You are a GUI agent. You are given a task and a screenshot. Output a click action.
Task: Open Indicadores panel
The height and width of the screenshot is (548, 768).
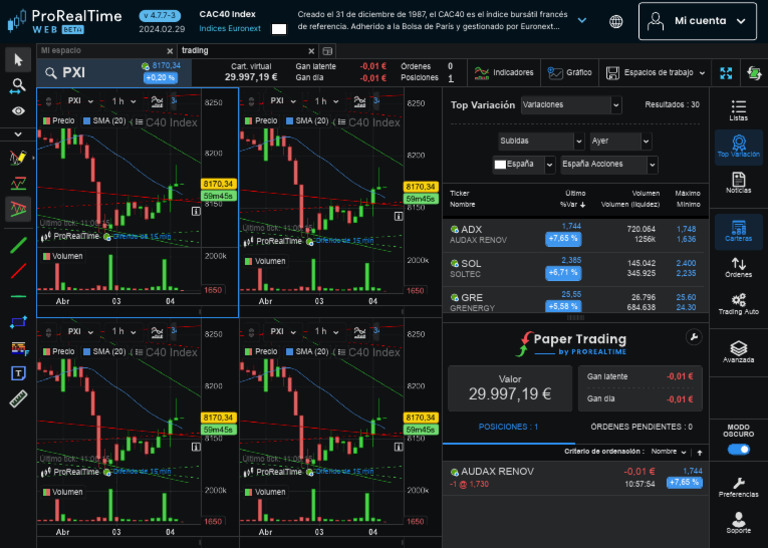(504, 72)
